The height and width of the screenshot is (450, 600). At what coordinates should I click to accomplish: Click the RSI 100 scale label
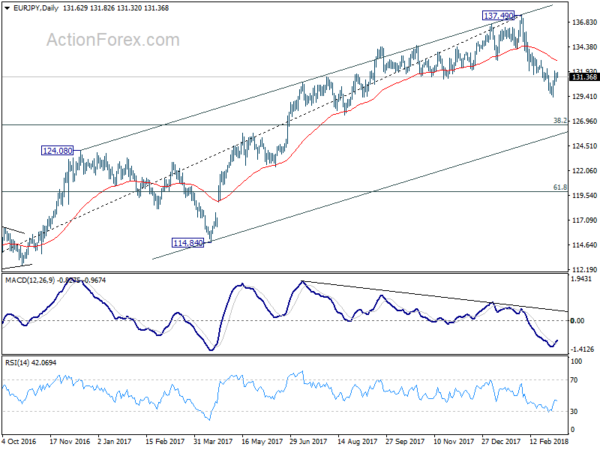pyautogui.click(x=576, y=361)
